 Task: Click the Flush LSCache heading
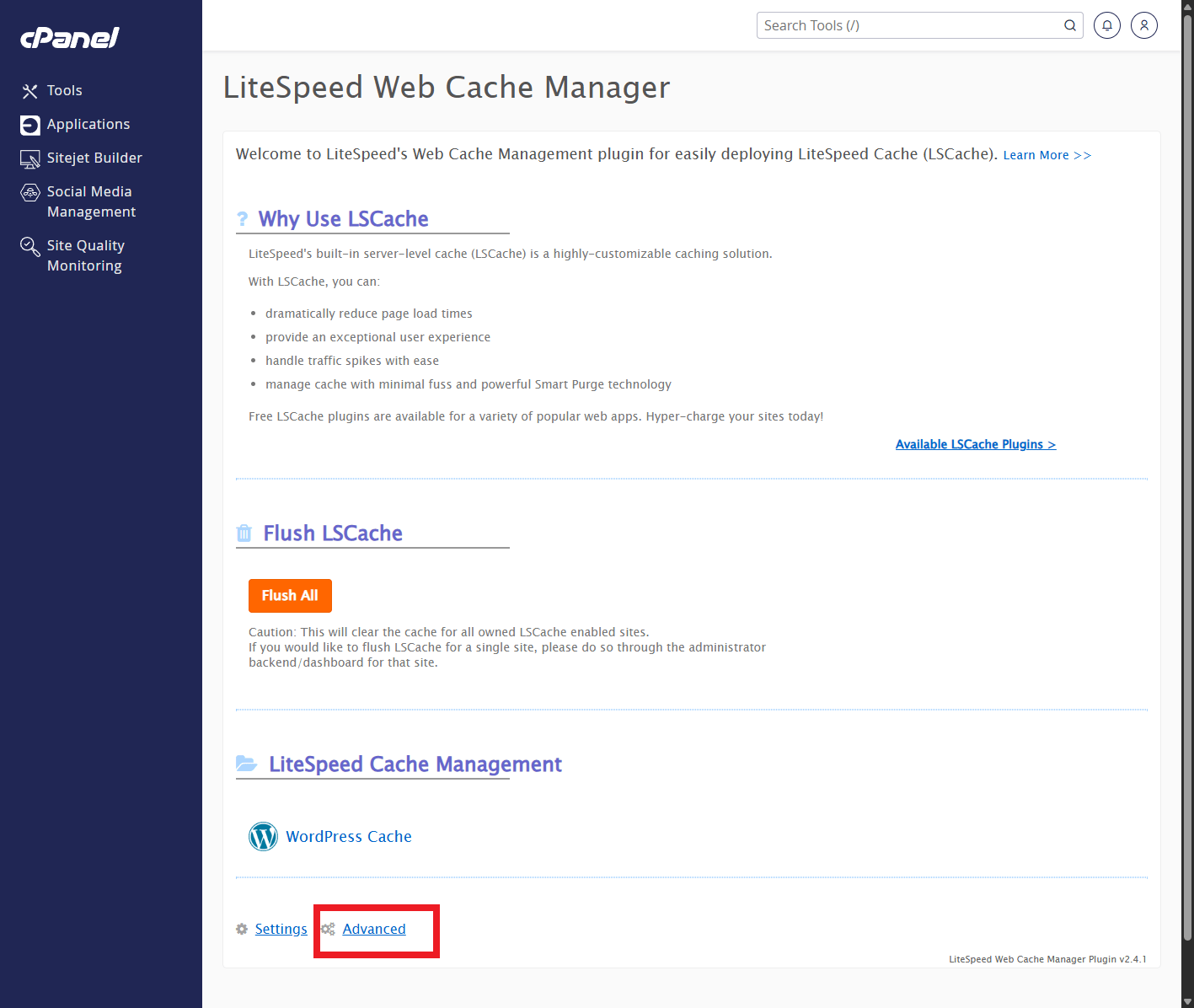coord(333,533)
